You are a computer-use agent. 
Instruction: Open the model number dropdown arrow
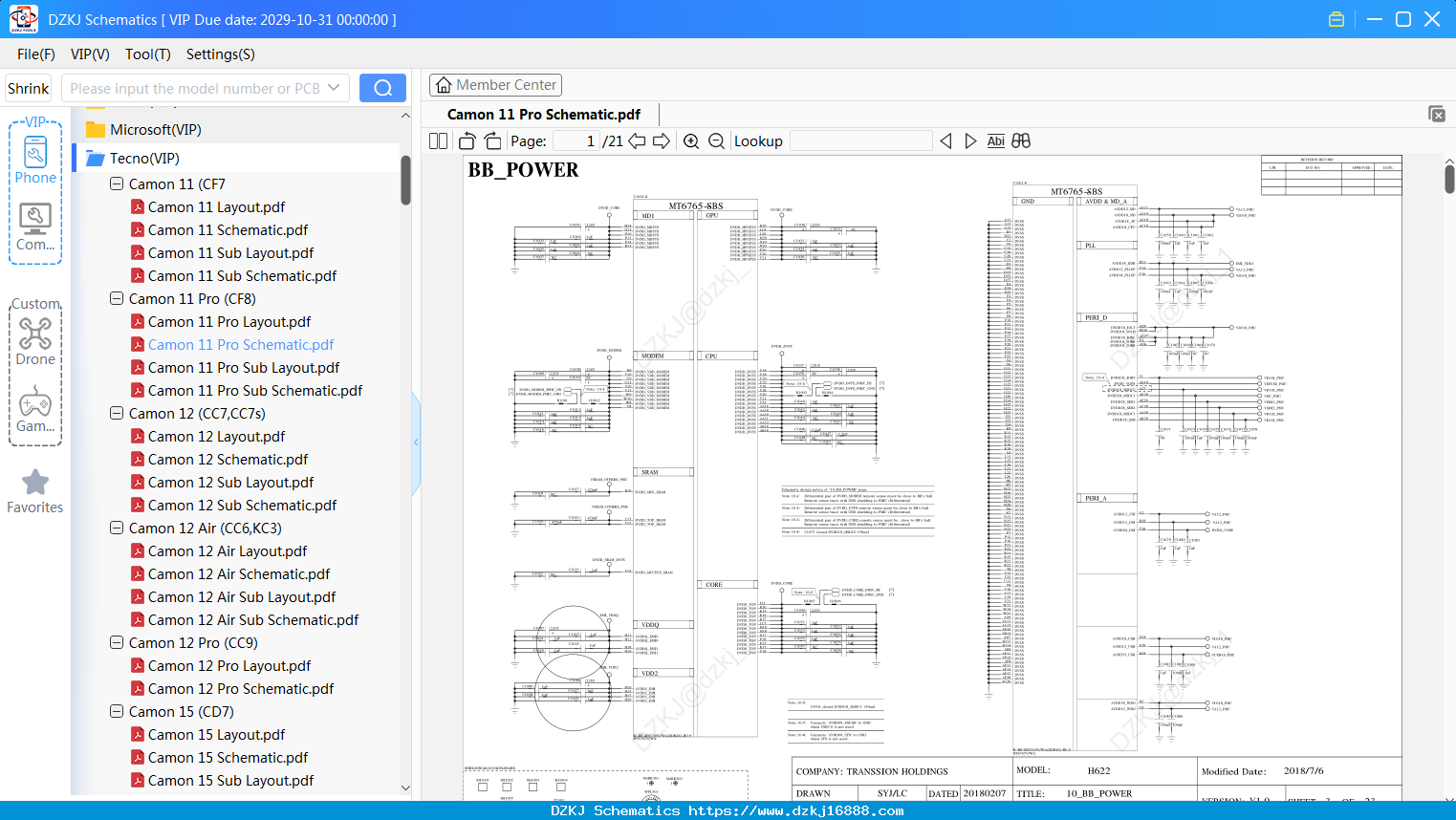[334, 88]
